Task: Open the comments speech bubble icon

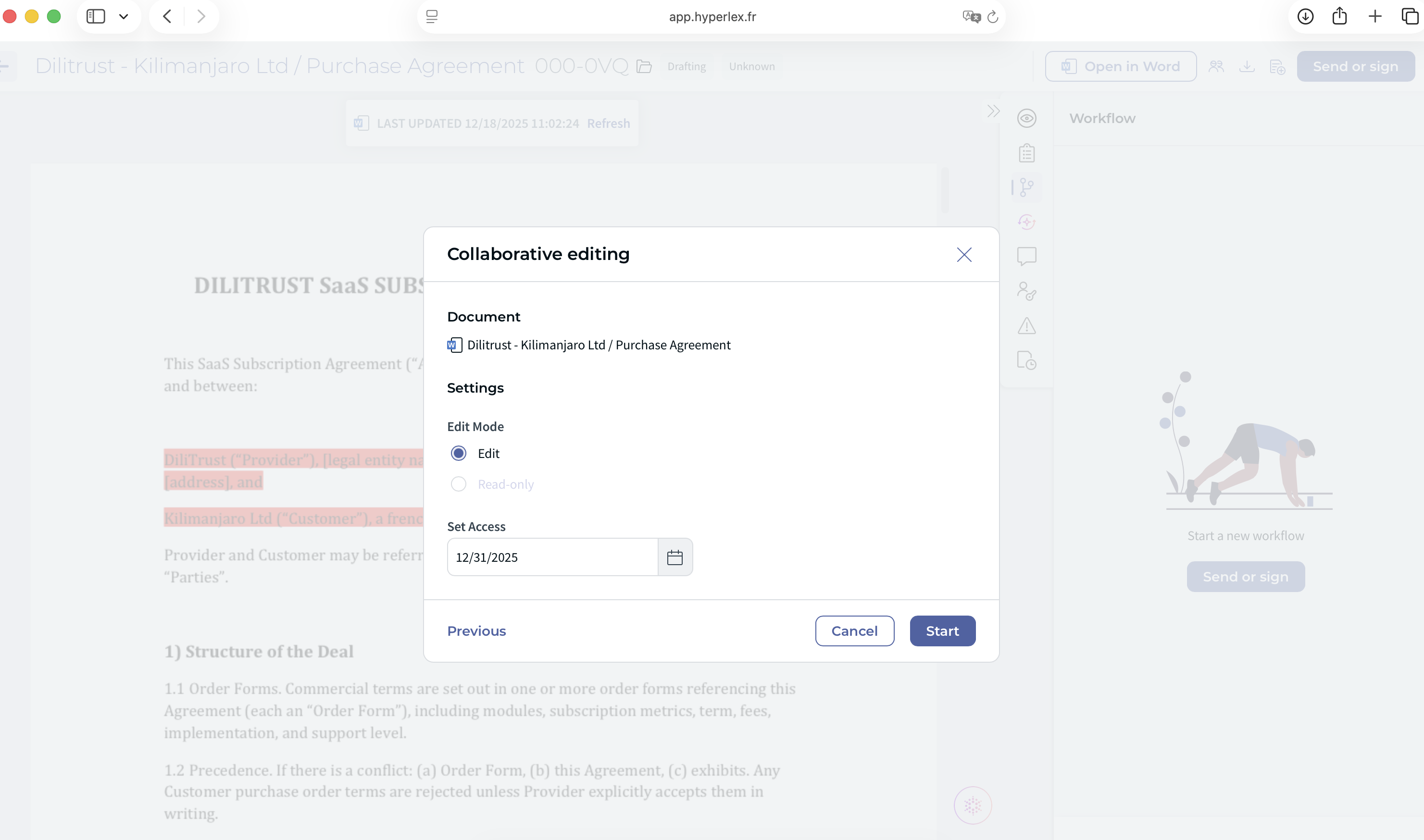Action: (x=1026, y=257)
